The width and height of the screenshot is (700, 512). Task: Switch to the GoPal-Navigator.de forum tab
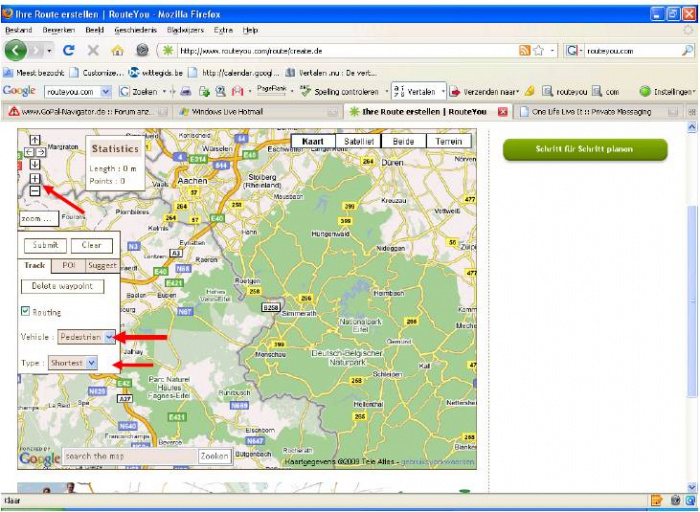(x=87, y=112)
